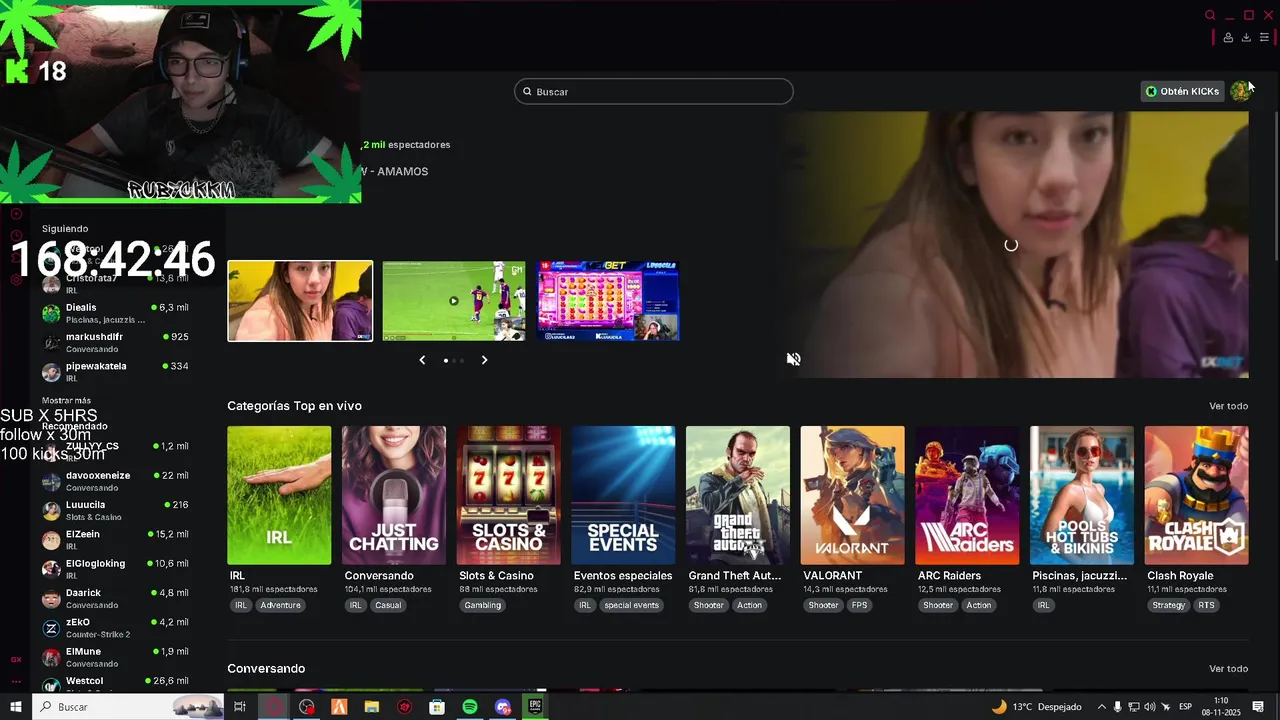Open File Explorer from taskbar
Screen dimensions: 1280x720
point(372,707)
